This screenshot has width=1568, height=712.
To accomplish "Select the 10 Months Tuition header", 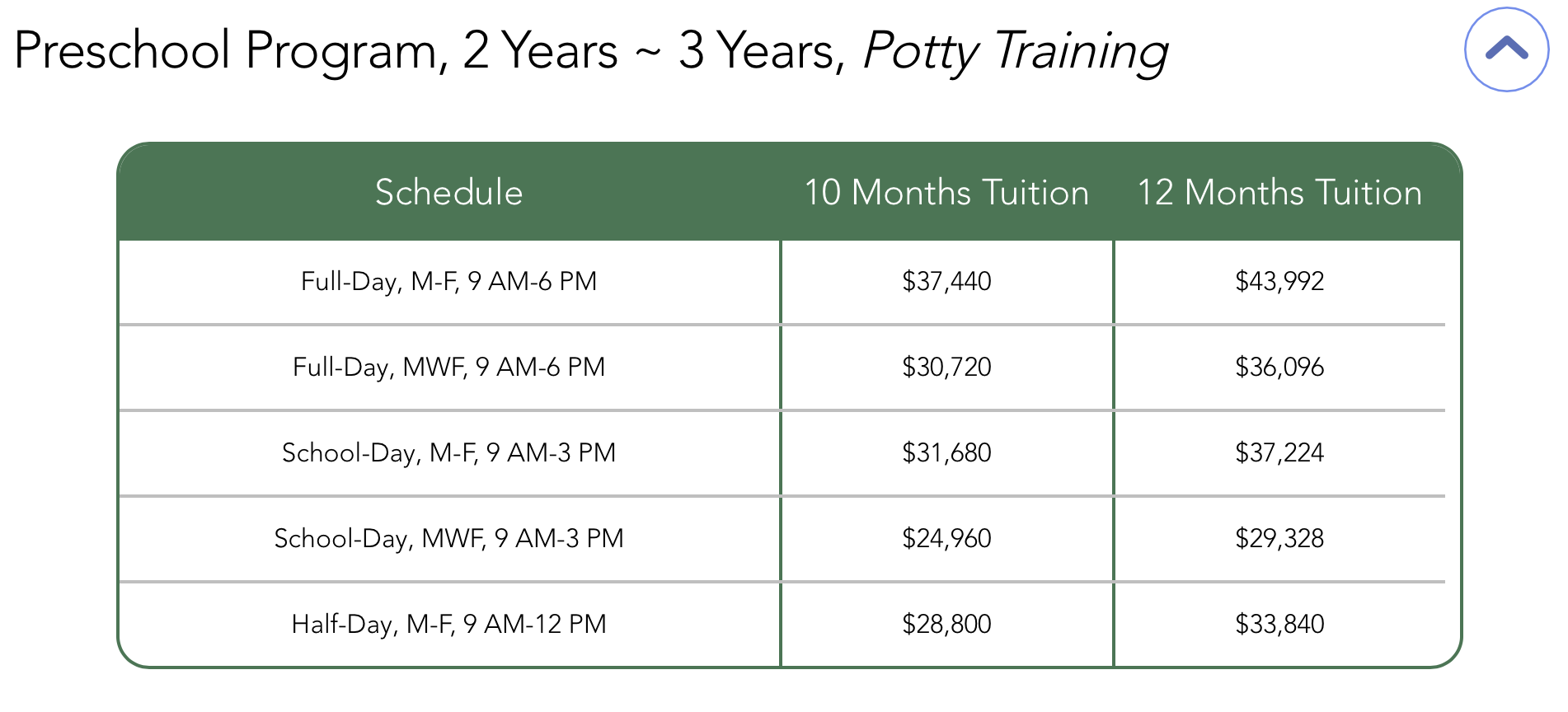I will (x=946, y=193).
